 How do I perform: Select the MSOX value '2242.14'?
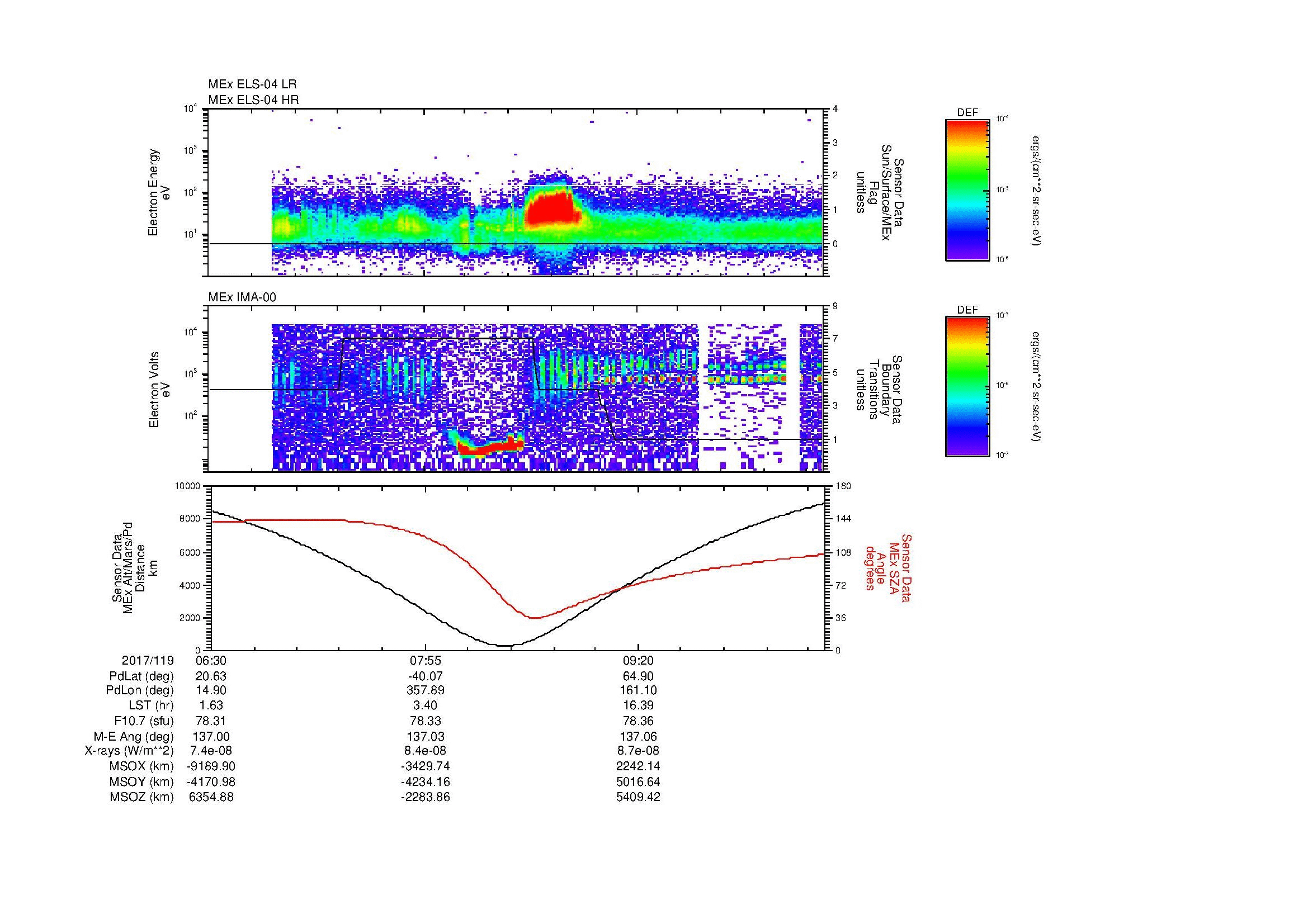(x=638, y=766)
